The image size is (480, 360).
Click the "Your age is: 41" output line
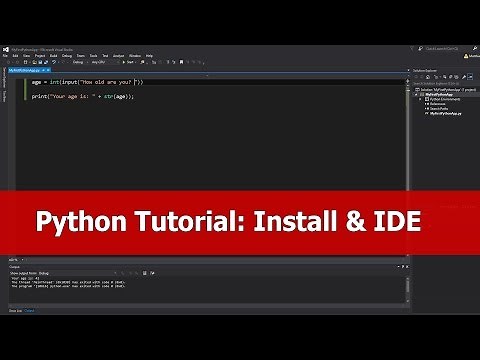click(x=26, y=278)
